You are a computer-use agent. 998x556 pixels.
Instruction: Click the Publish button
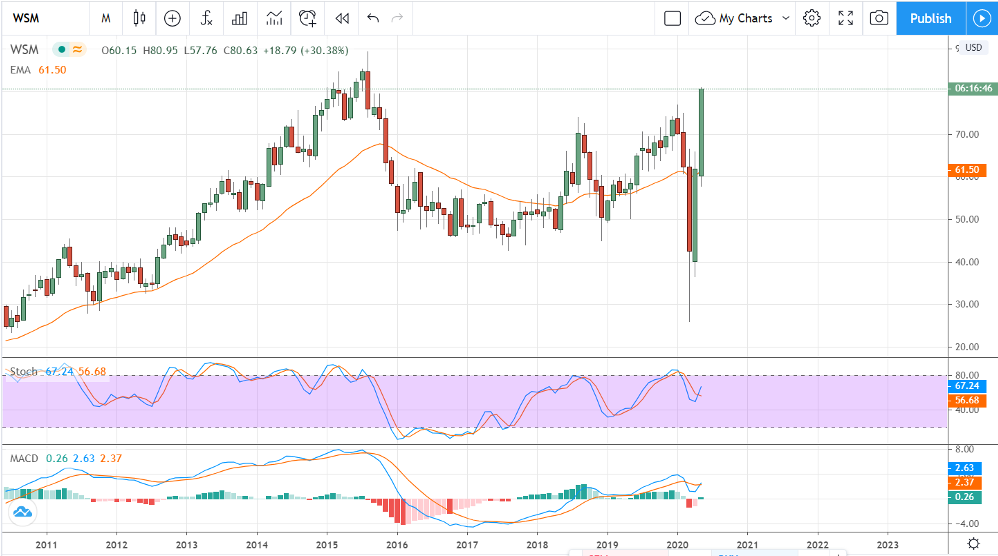(930, 18)
